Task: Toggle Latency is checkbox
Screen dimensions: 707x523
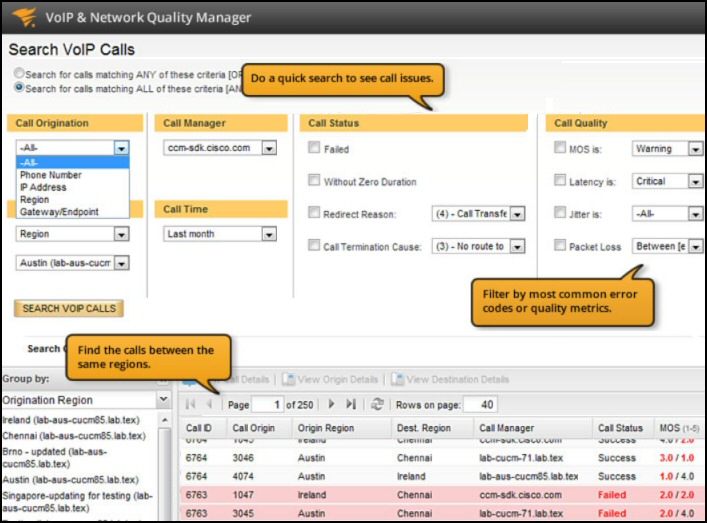Action: tap(560, 180)
